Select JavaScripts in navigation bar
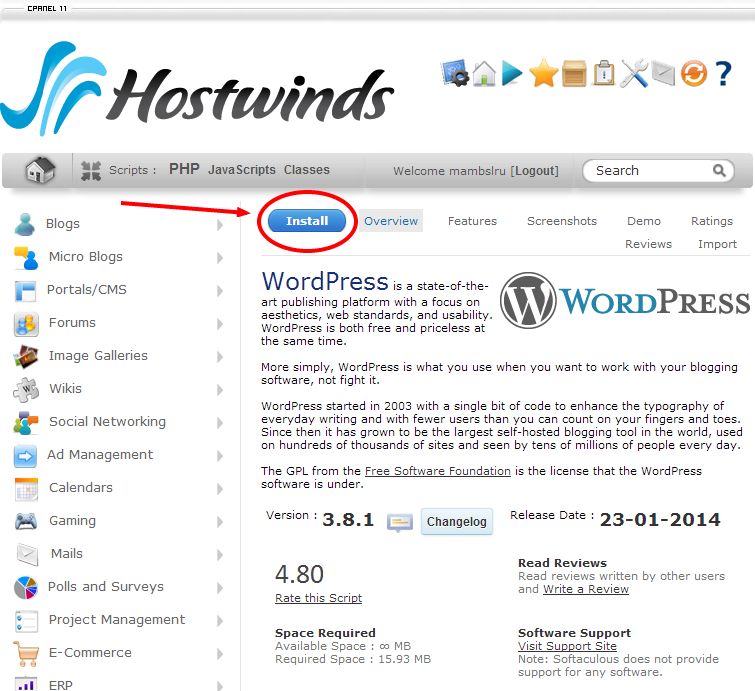 tap(242, 169)
